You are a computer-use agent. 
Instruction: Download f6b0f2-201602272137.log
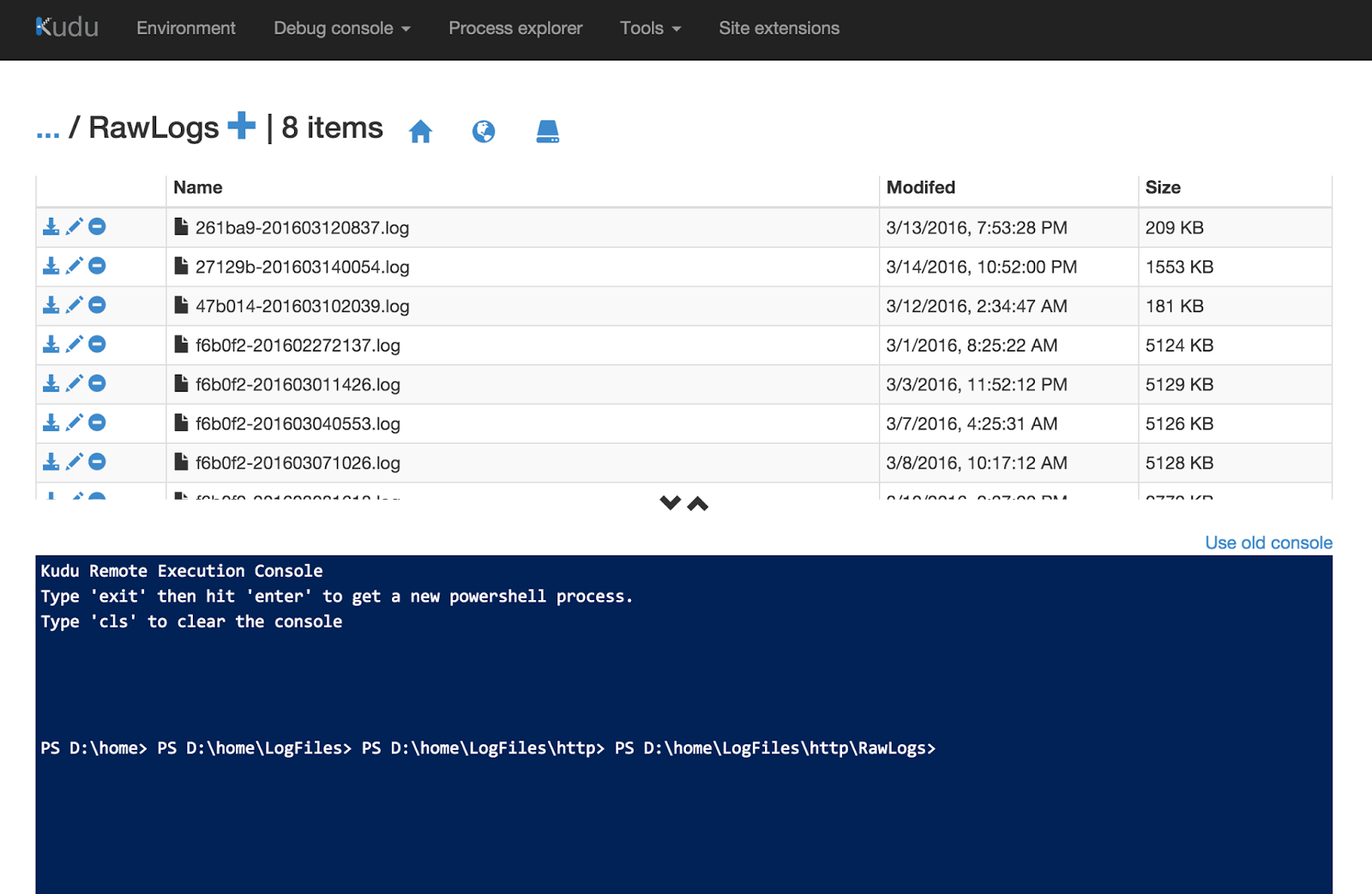pyautogui.click(x=51, y=344)
